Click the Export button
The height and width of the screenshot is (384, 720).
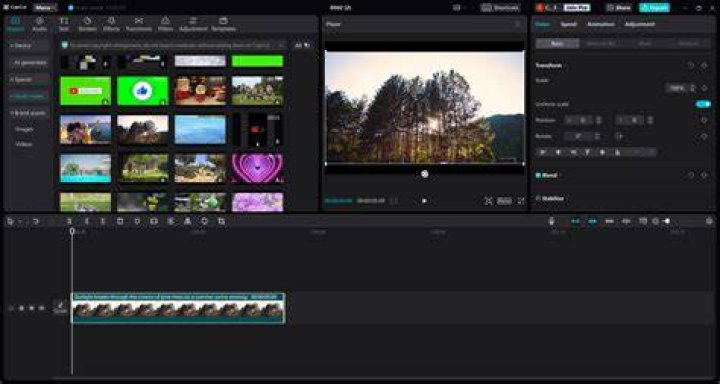tap(654, 8)
